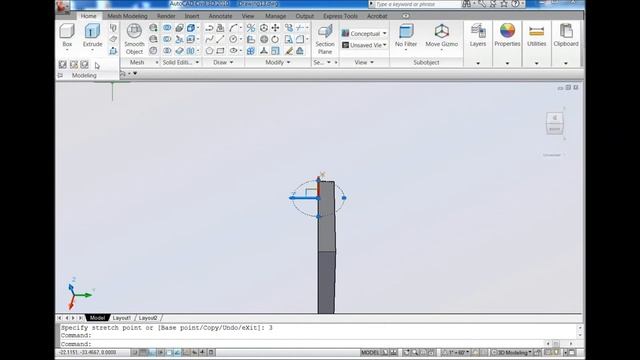Toggle Snap Mode in the status bar
The image size is (640, 360).
(x=134, y=352)
